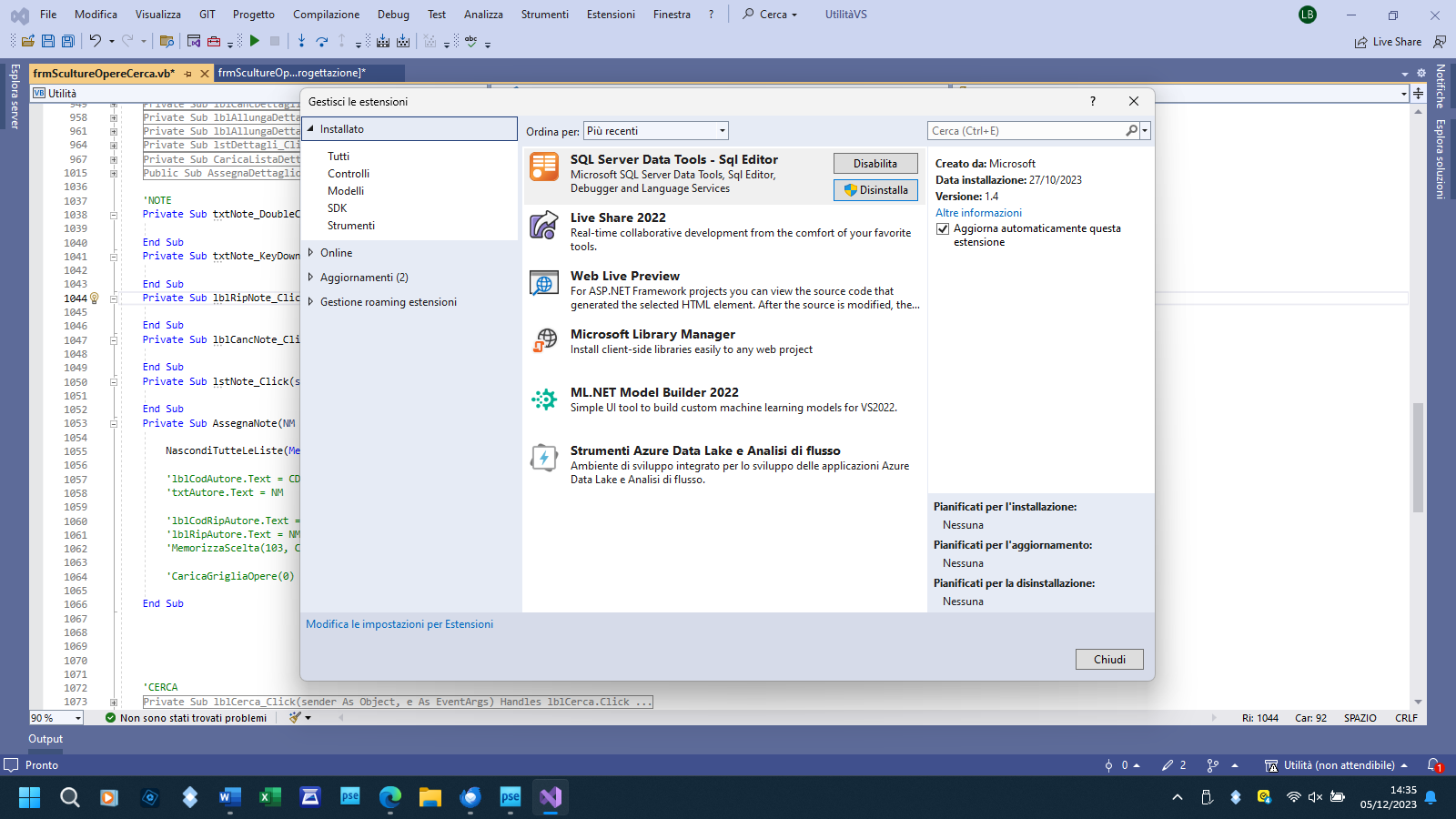The width and height of the screenshot is (1456, 819).
Task: Click the red toolbox icon in toolbar
Action: click(x=214, y=41)
